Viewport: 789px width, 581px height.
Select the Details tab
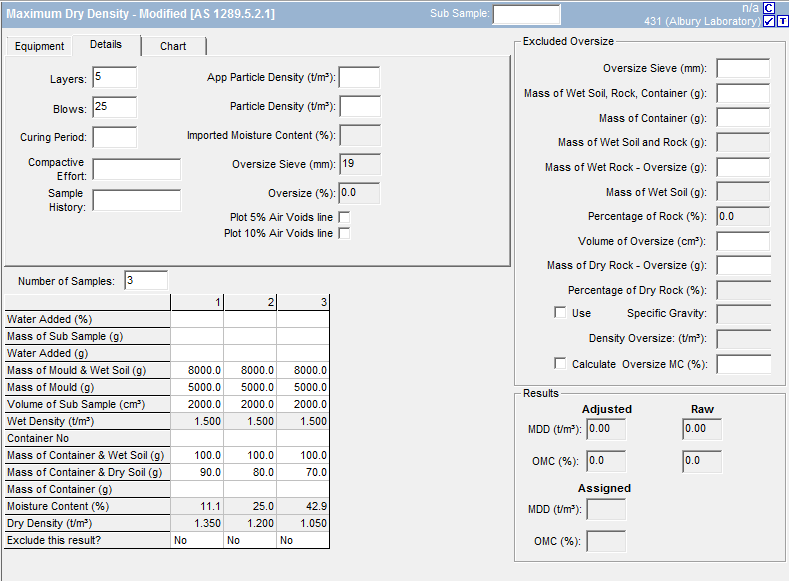click(106, 45)
